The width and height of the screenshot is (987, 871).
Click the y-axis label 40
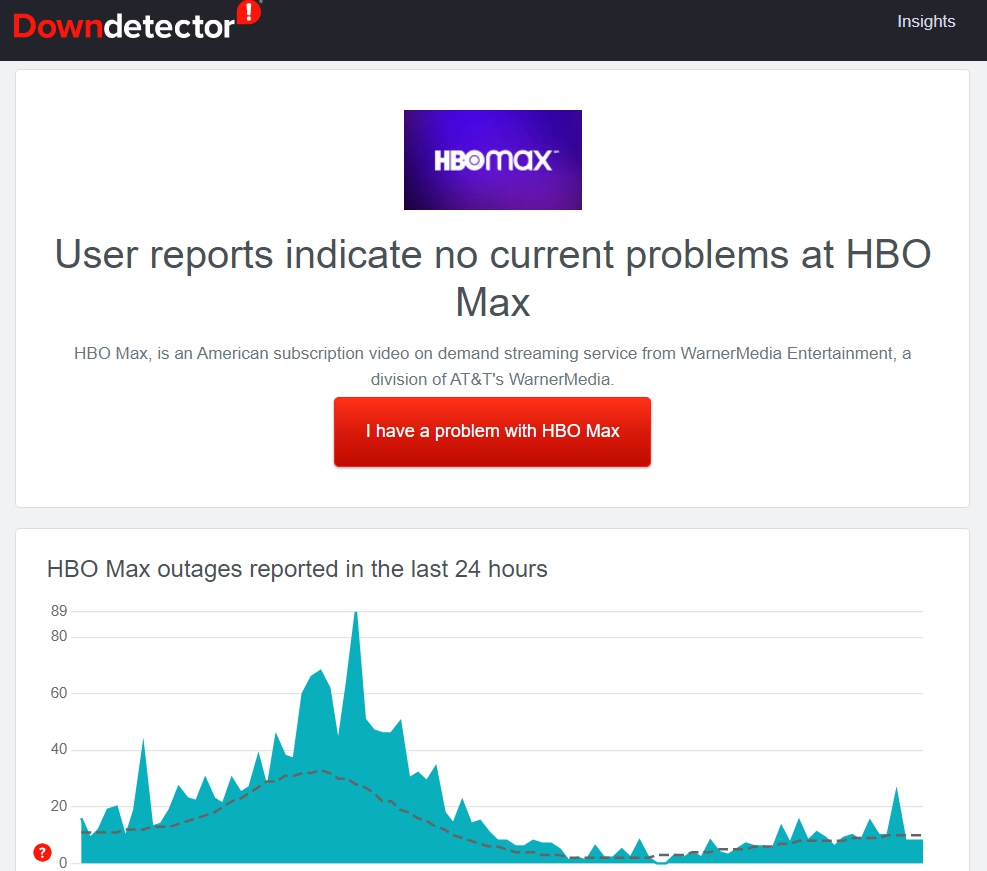(59, 749)
